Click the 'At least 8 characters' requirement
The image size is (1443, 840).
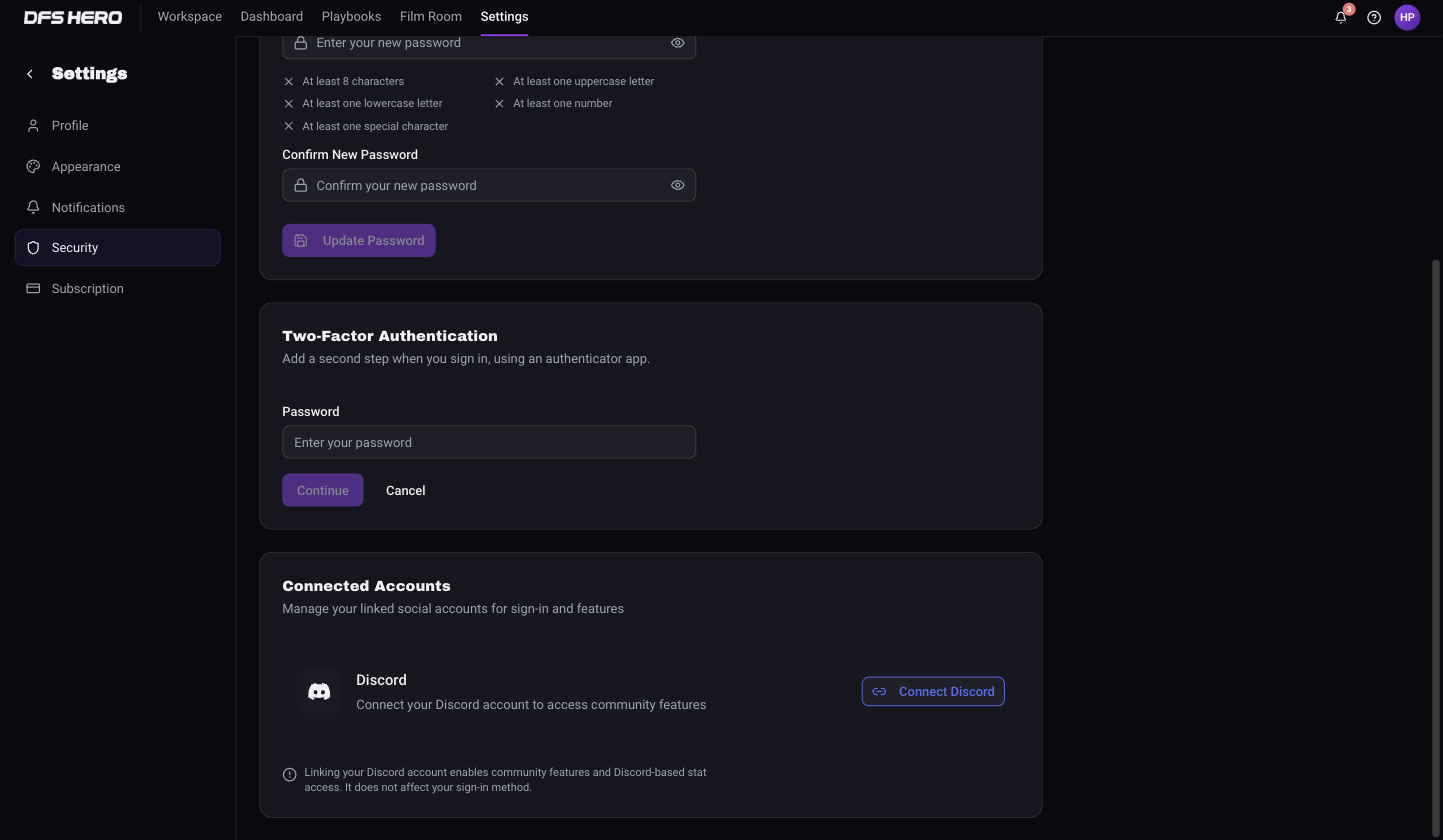pos(353,81)
